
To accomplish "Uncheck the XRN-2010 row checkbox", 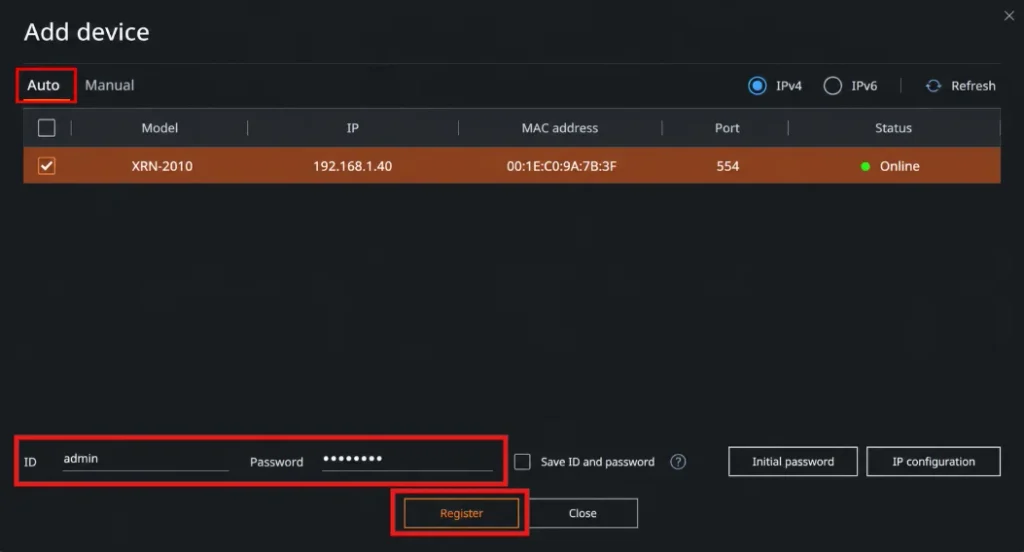I will click(46, 166).
